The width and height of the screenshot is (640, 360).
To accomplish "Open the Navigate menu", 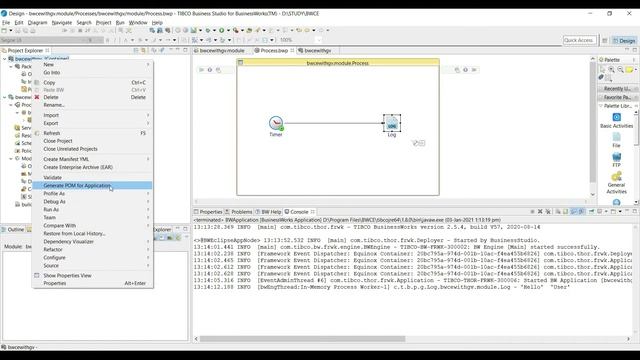I will pos(62,22).
